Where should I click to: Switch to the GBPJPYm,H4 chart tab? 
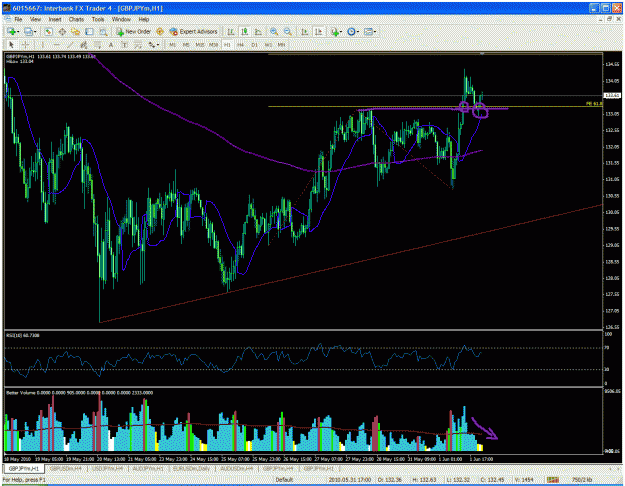click(278, 468)
